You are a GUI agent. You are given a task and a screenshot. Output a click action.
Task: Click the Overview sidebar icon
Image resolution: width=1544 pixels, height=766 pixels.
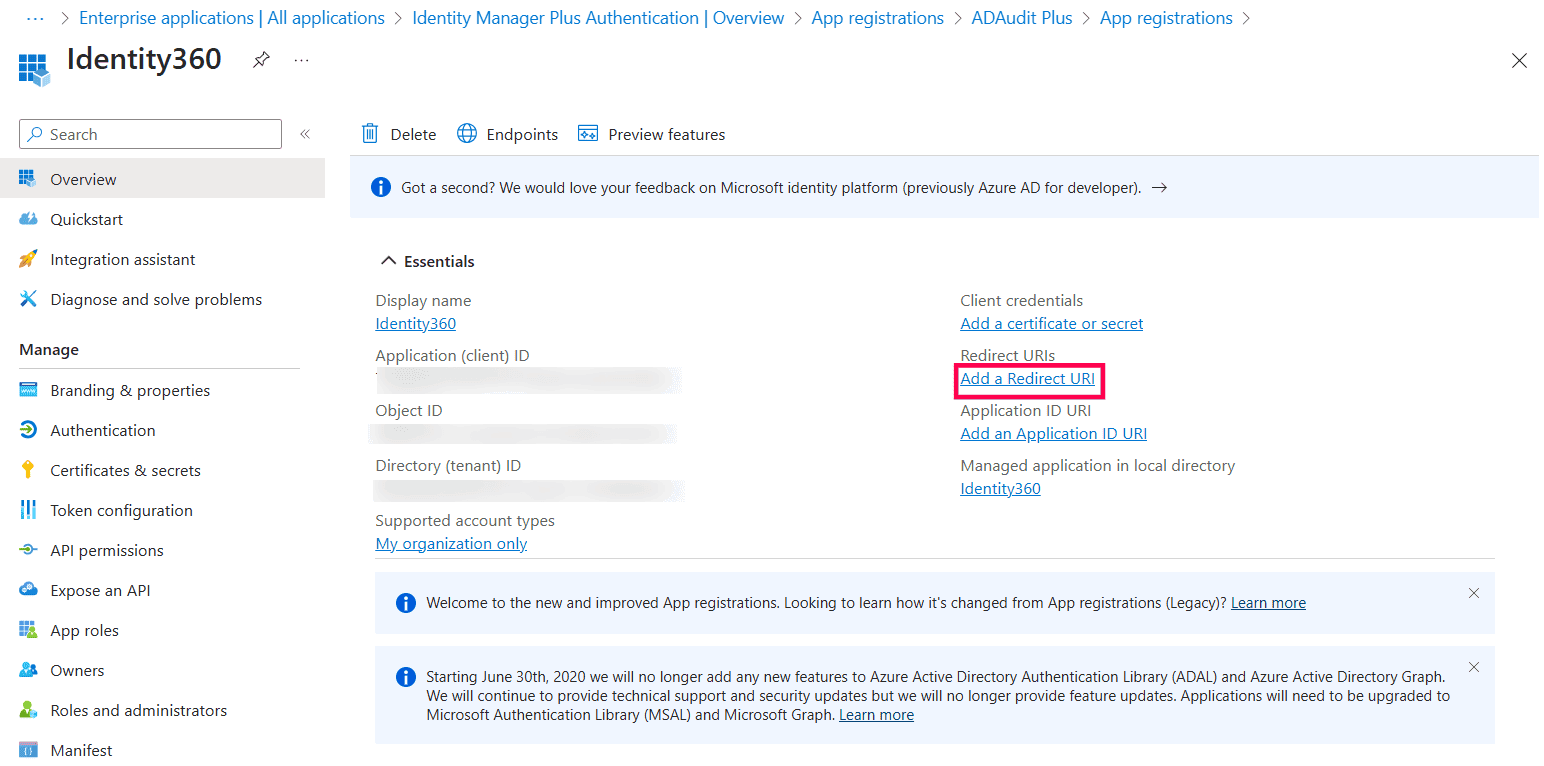[x=28, y=179]
